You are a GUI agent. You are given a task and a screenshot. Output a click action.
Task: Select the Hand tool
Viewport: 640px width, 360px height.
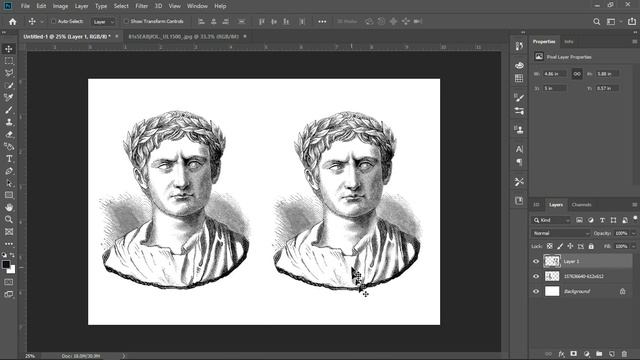pyautogui.click(x=9, y=207)
